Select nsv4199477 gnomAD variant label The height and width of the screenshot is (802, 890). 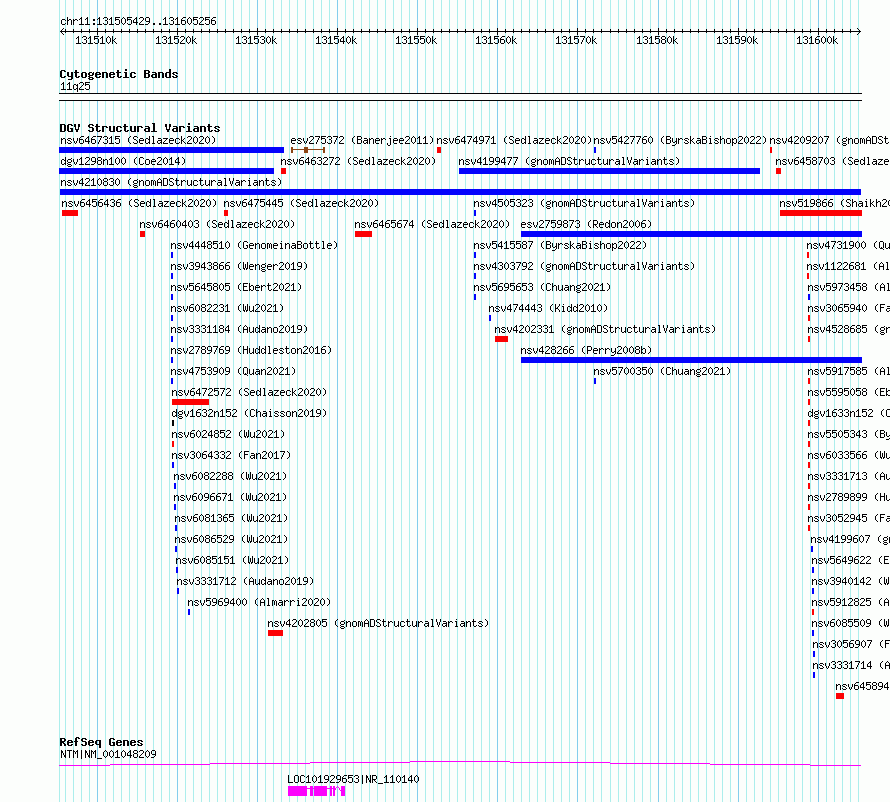[x=569, y=161]
